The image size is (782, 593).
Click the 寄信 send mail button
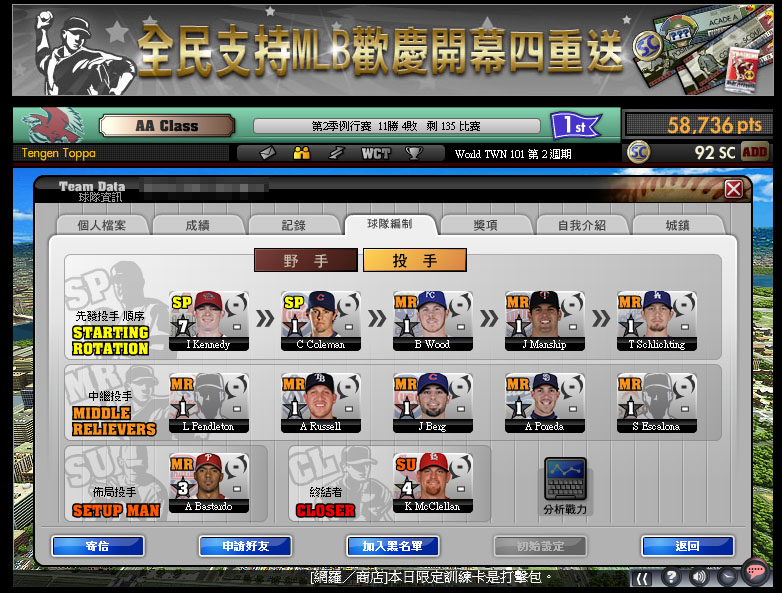(98, 546)
